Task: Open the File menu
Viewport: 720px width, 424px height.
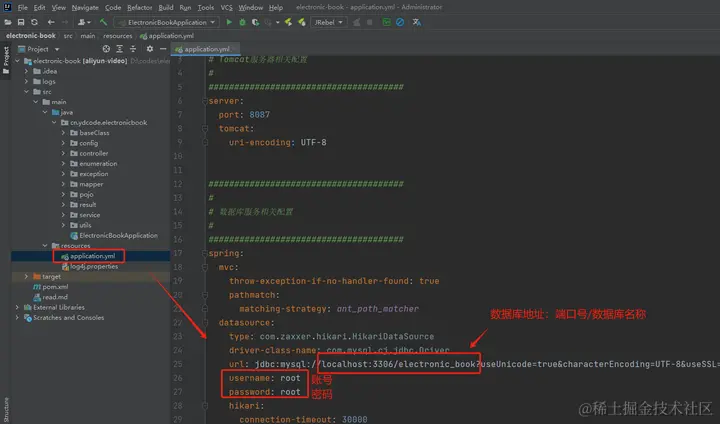Action: click(22, 7)
